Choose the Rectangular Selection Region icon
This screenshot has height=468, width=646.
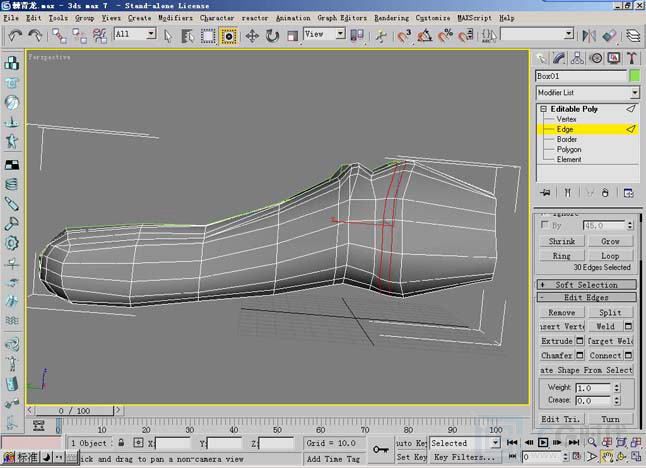[x=208, y=36]
